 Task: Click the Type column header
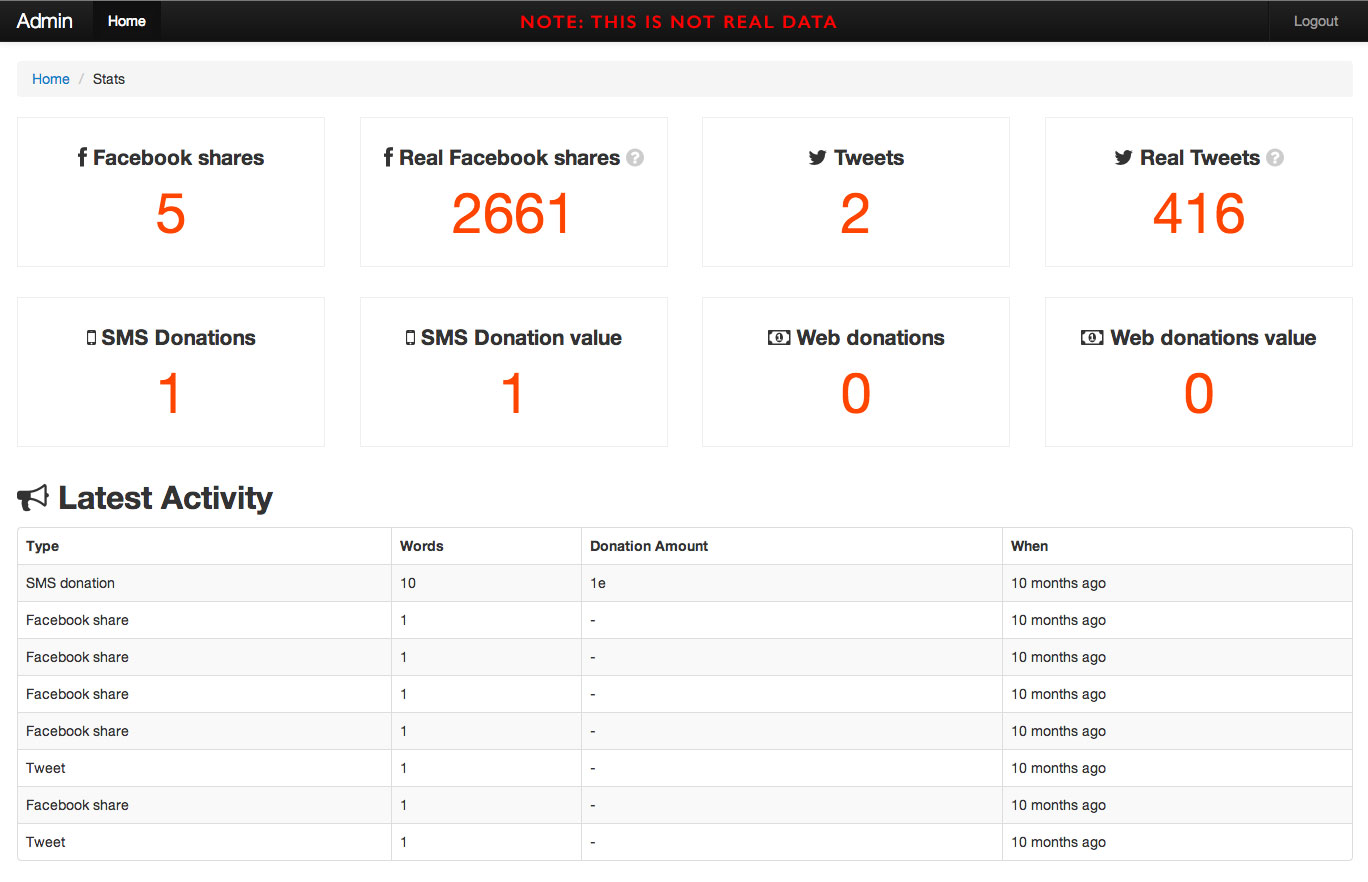43,546
